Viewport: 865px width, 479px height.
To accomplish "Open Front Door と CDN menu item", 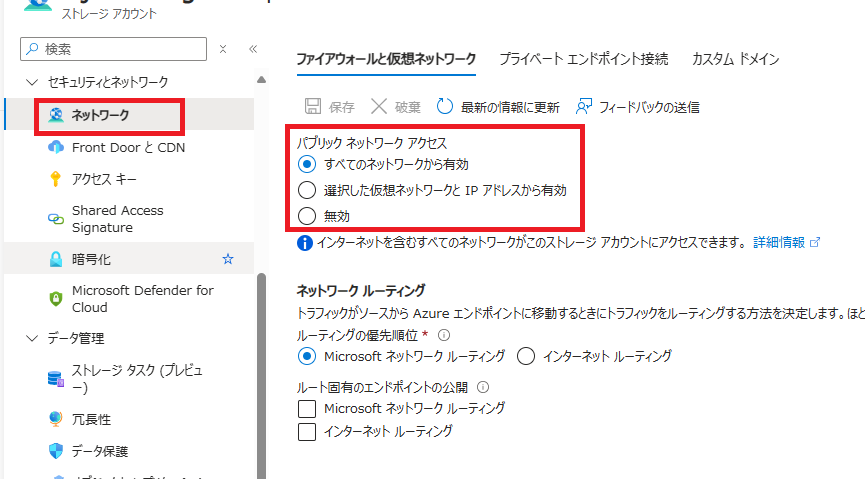I will click(x=130, y=147).
